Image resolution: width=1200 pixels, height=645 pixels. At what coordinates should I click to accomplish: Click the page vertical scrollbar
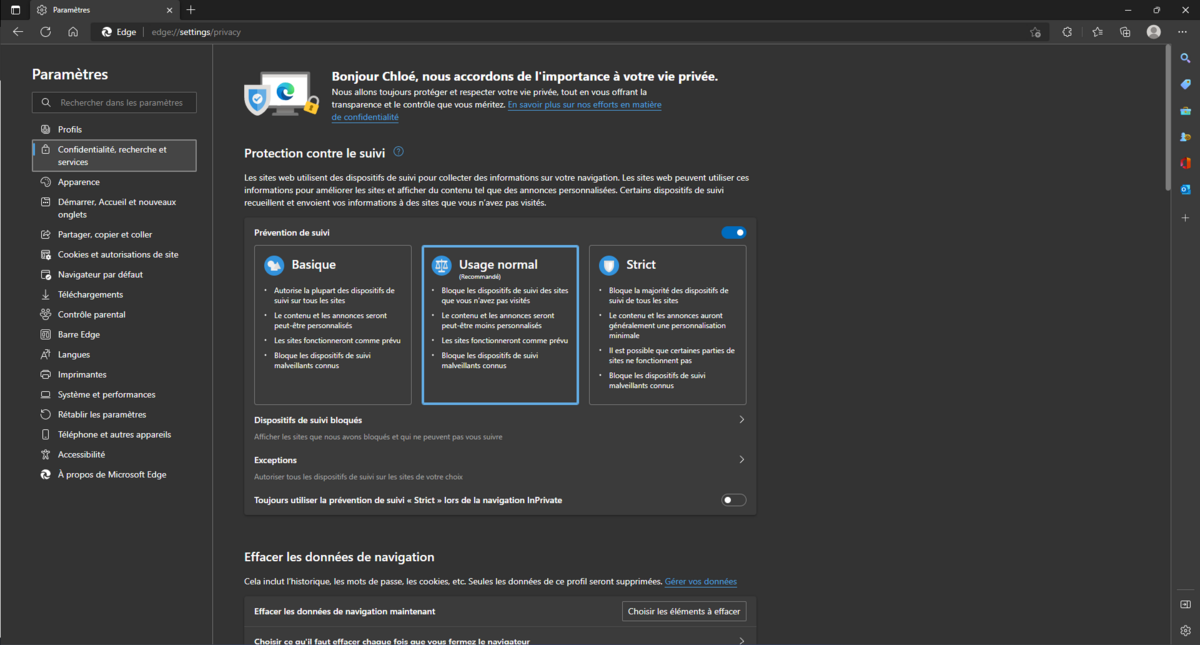(x=1167, y=118)
